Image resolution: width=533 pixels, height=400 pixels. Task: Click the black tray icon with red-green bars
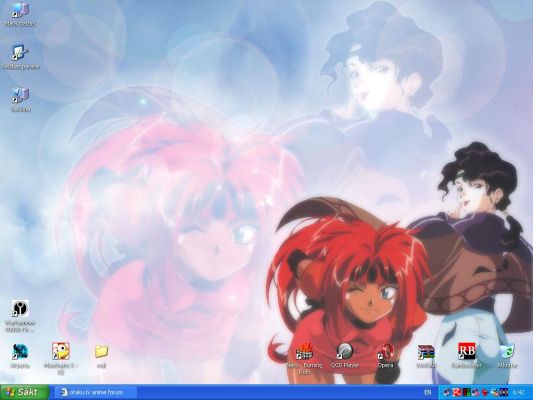467,392
